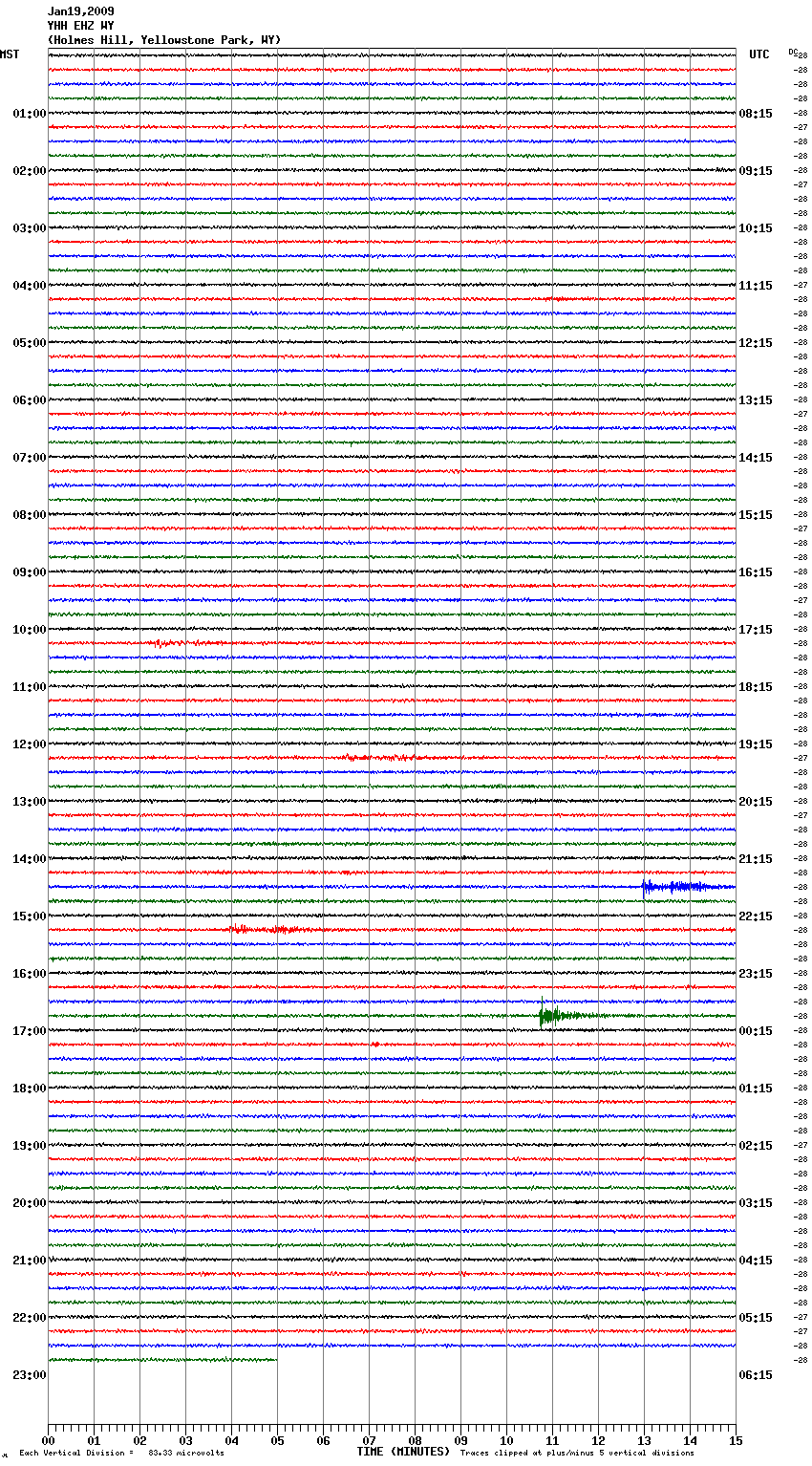Select the 05:00 MST hour label

pos(30,343)
